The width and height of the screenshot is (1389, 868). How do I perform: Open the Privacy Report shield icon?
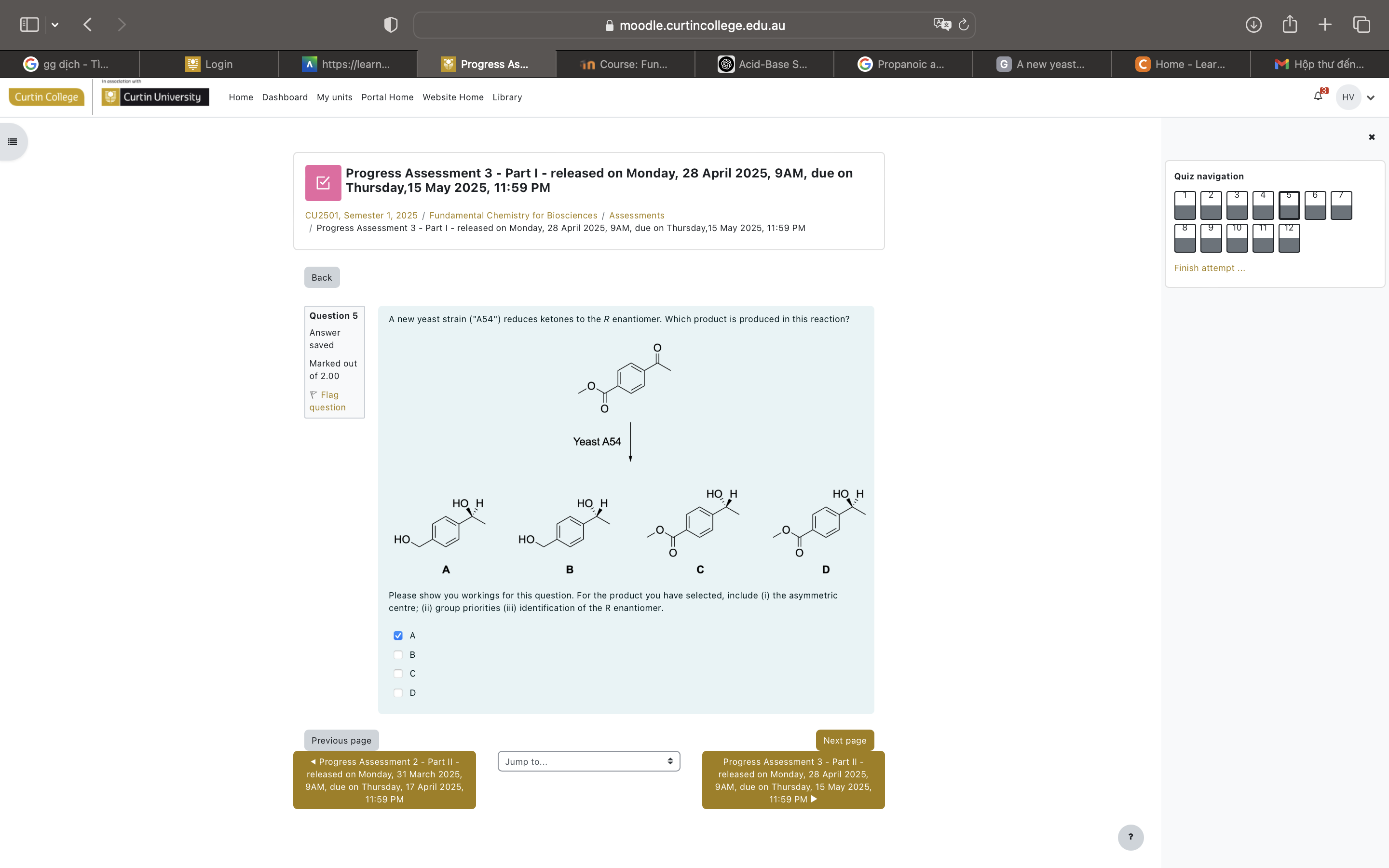click(390, 24)
